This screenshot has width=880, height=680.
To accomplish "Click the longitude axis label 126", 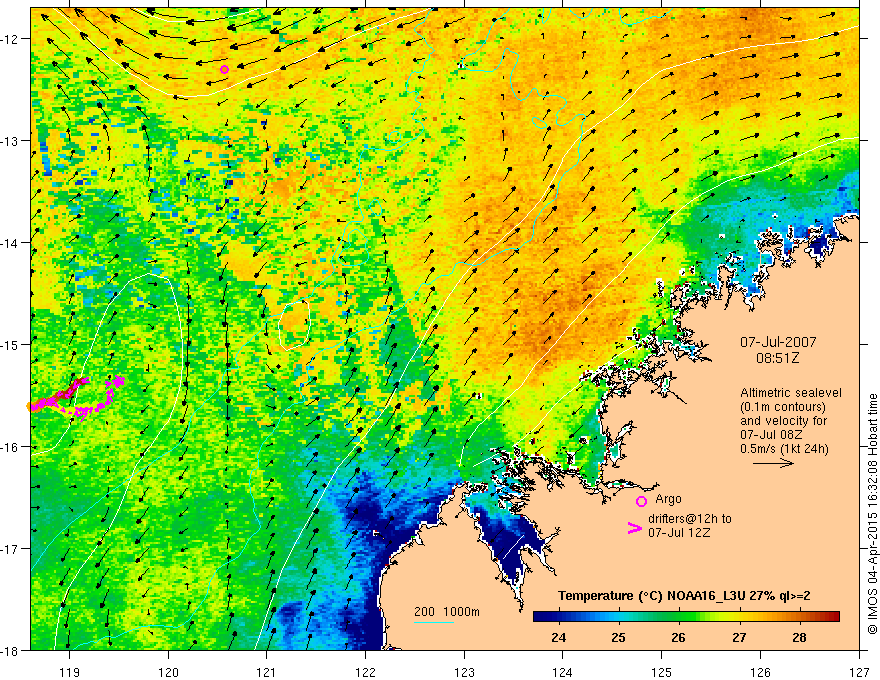I will tap(760, 672).
